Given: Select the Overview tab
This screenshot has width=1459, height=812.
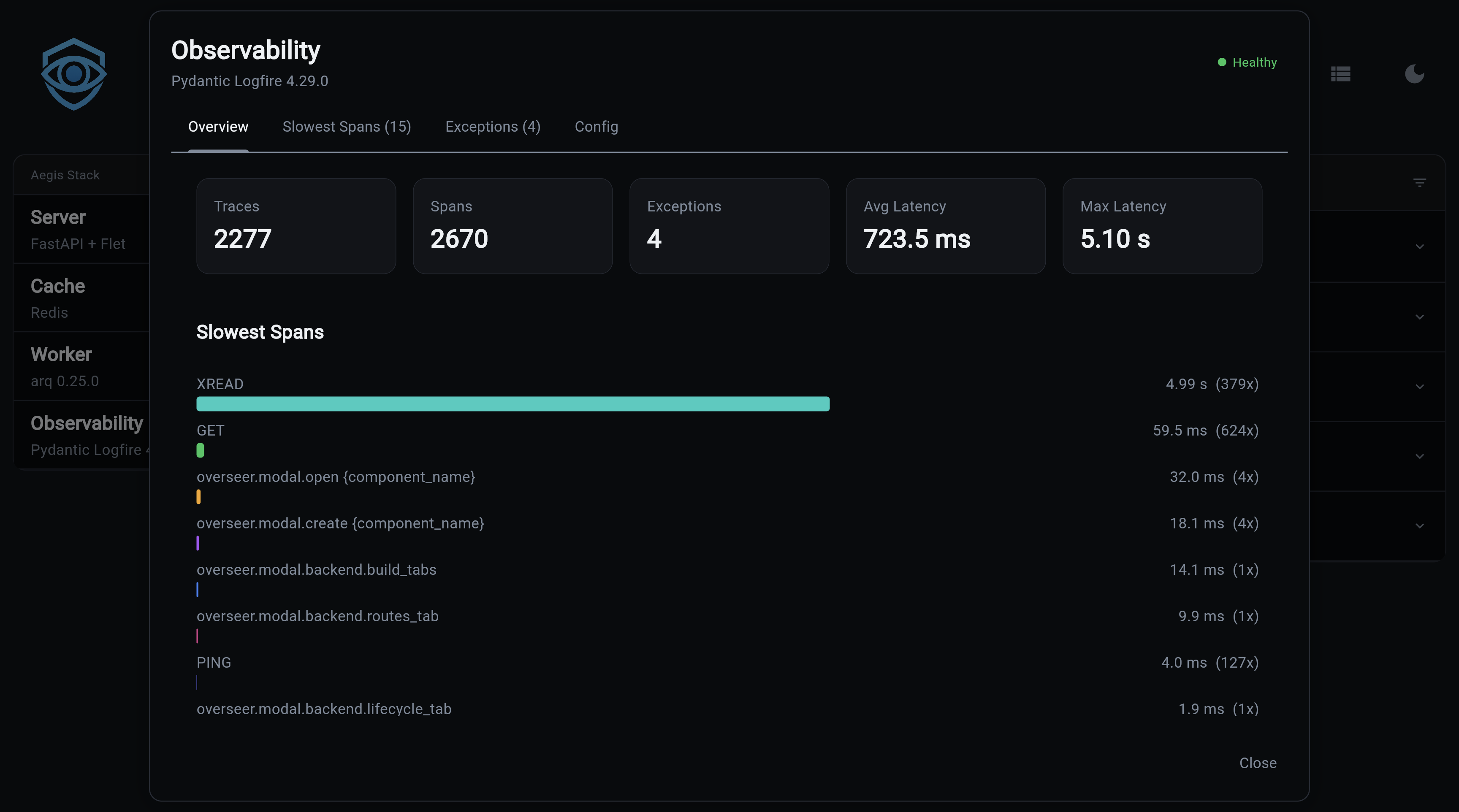Looking at the screenshot, I should point(218,127).
